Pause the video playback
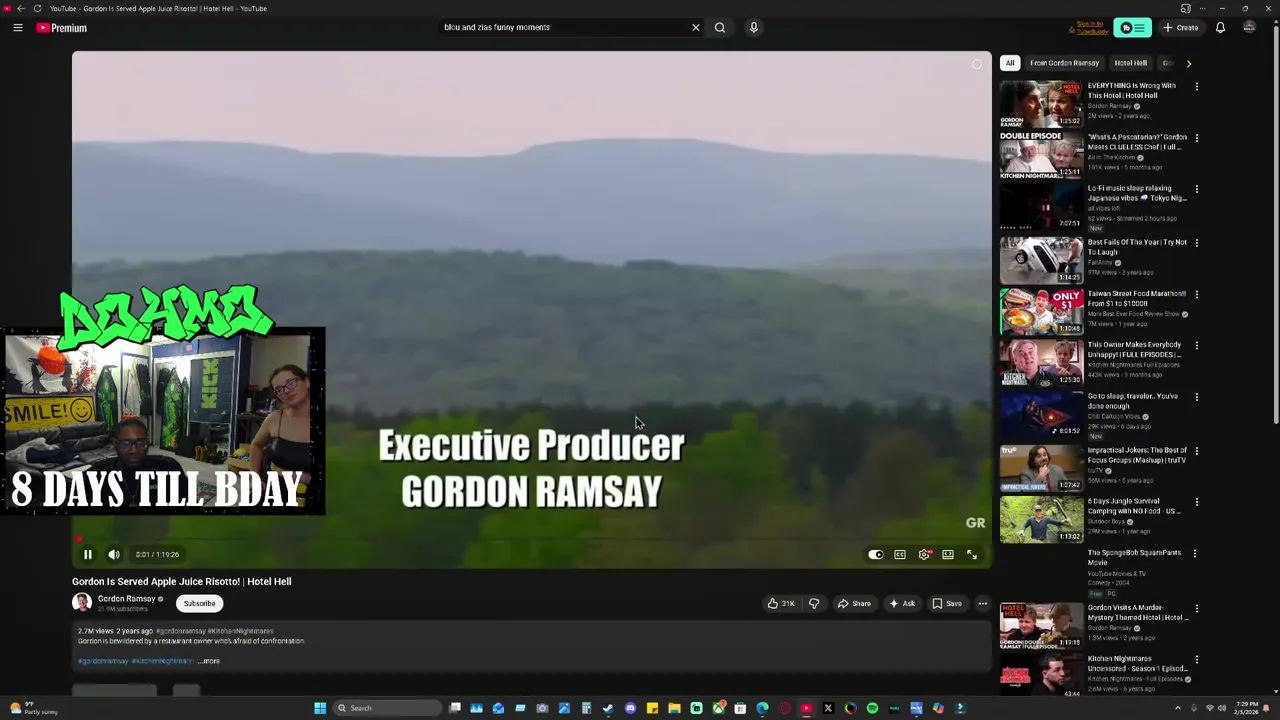The height and width of the screenshot is (720, 1280). coord(87,554)
